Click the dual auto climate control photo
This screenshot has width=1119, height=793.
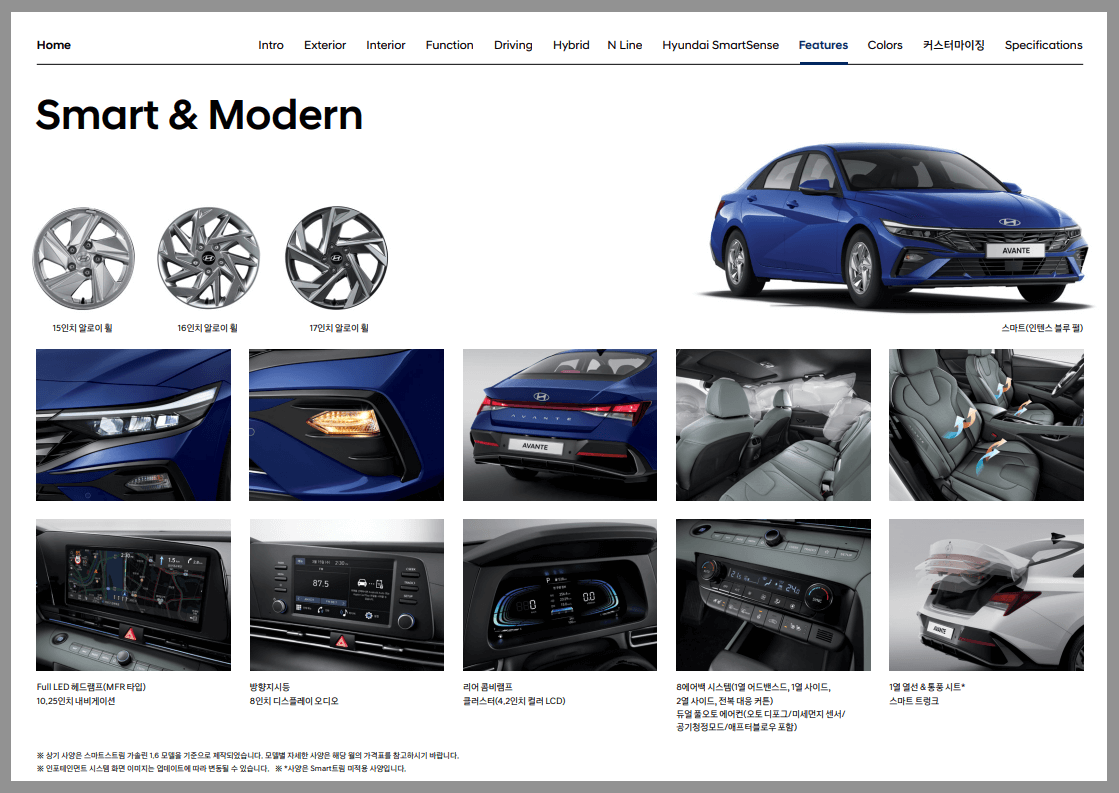[773, 595]
